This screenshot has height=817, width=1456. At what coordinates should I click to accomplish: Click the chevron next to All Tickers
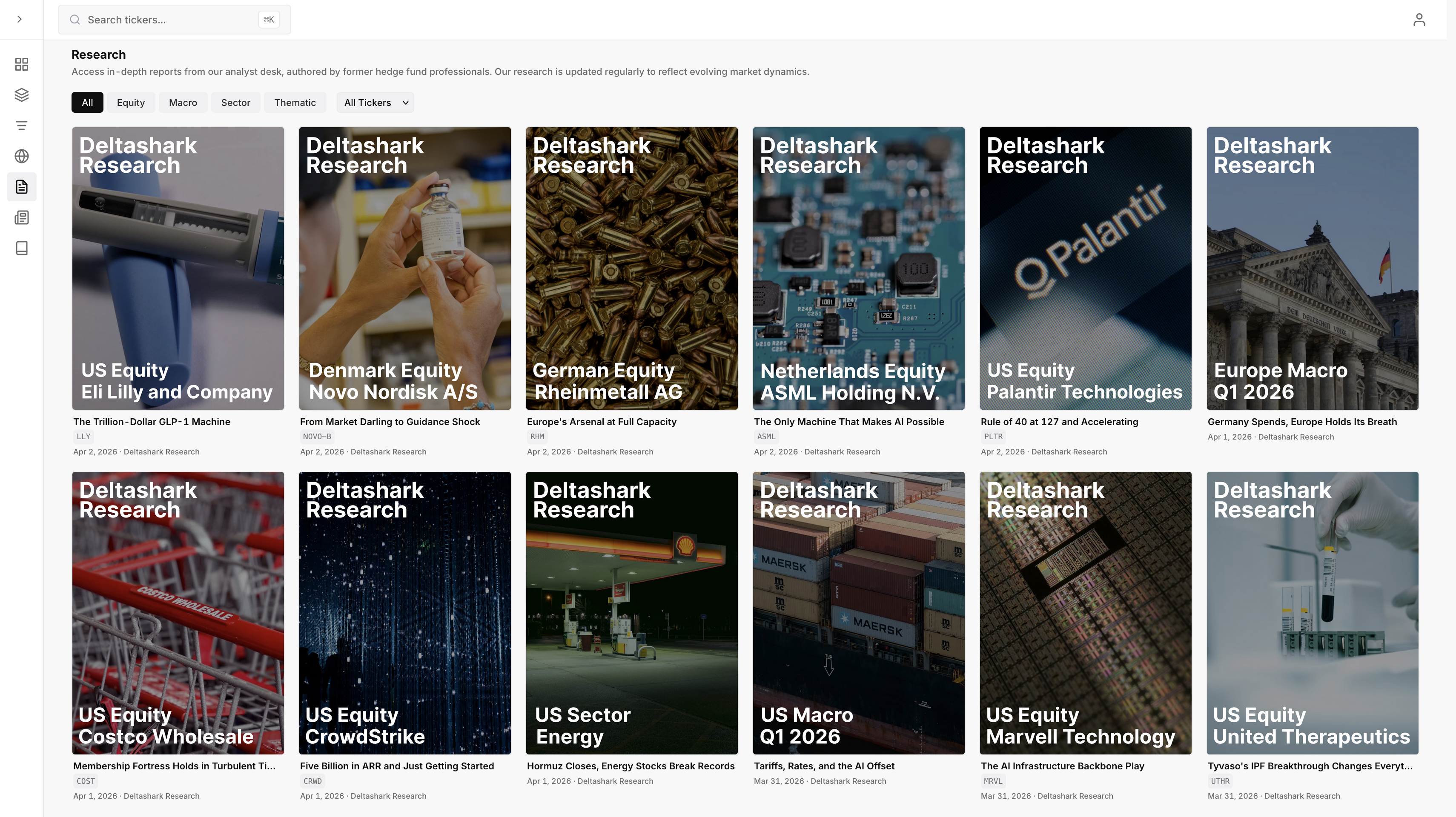[x=405, y=103]
